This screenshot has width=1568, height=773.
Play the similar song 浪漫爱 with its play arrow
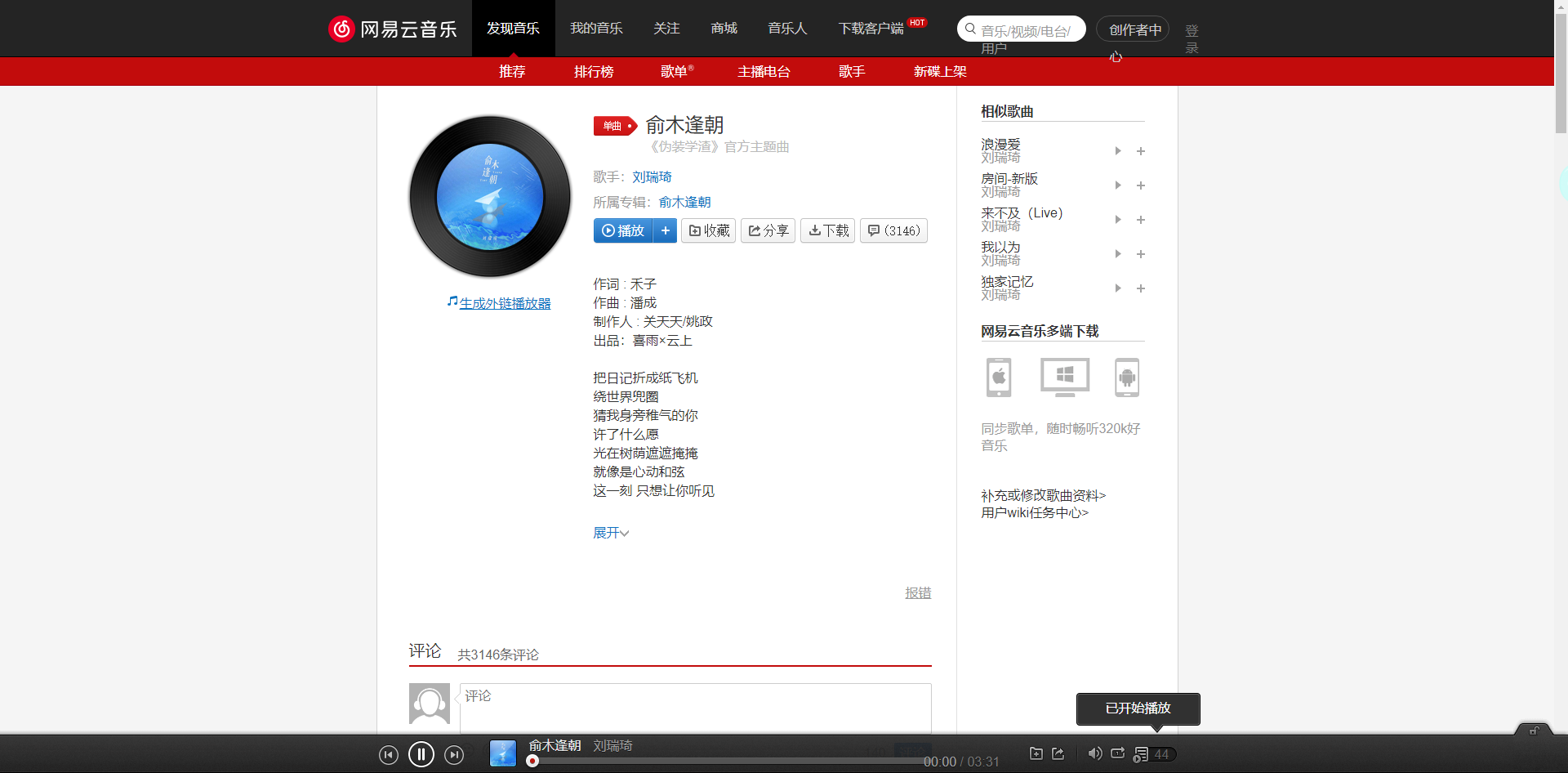tap(1117, 151)
